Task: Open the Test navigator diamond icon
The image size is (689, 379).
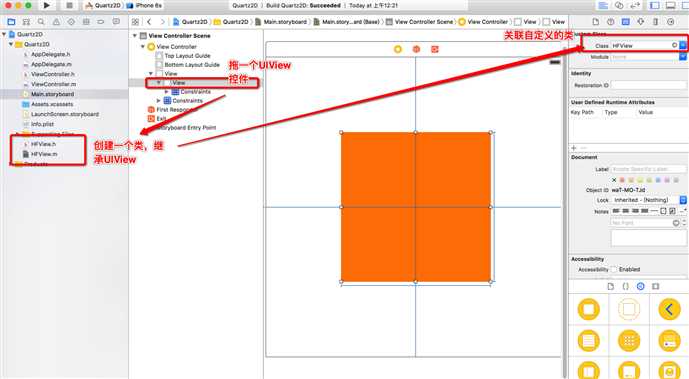Action: tap(71, 22)
